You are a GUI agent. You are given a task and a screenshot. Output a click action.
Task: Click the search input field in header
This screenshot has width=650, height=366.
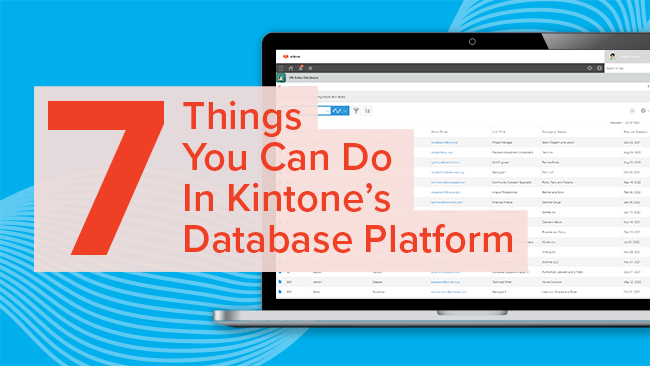coord(627,68)
